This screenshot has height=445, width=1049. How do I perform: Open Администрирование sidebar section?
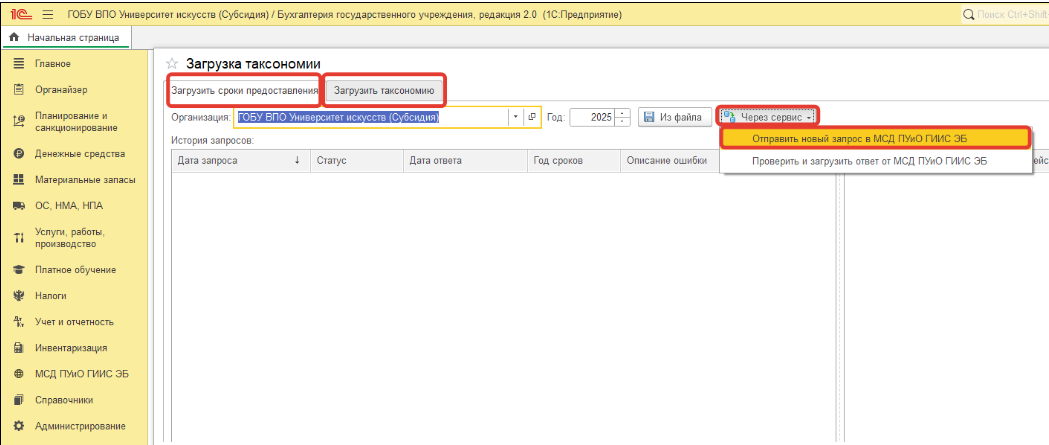[x=80, y=426]
